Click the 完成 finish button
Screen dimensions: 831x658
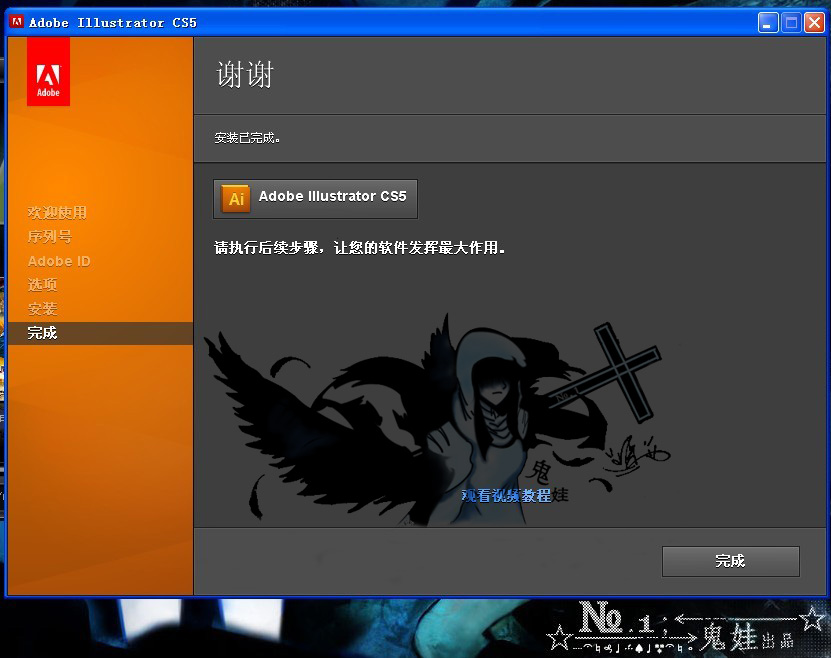pos(730,561)
